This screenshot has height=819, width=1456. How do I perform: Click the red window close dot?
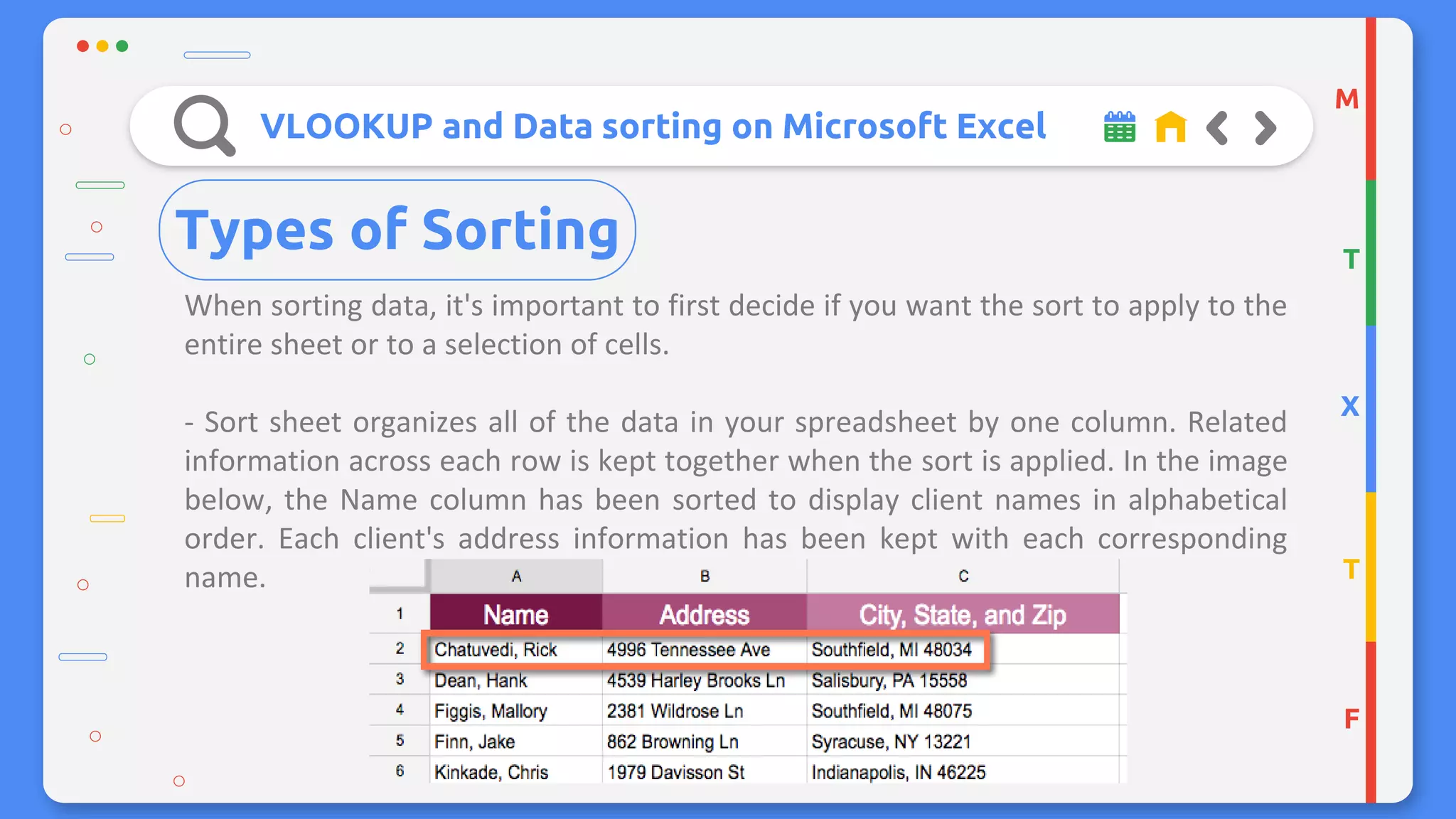click(x=83, y=46)
